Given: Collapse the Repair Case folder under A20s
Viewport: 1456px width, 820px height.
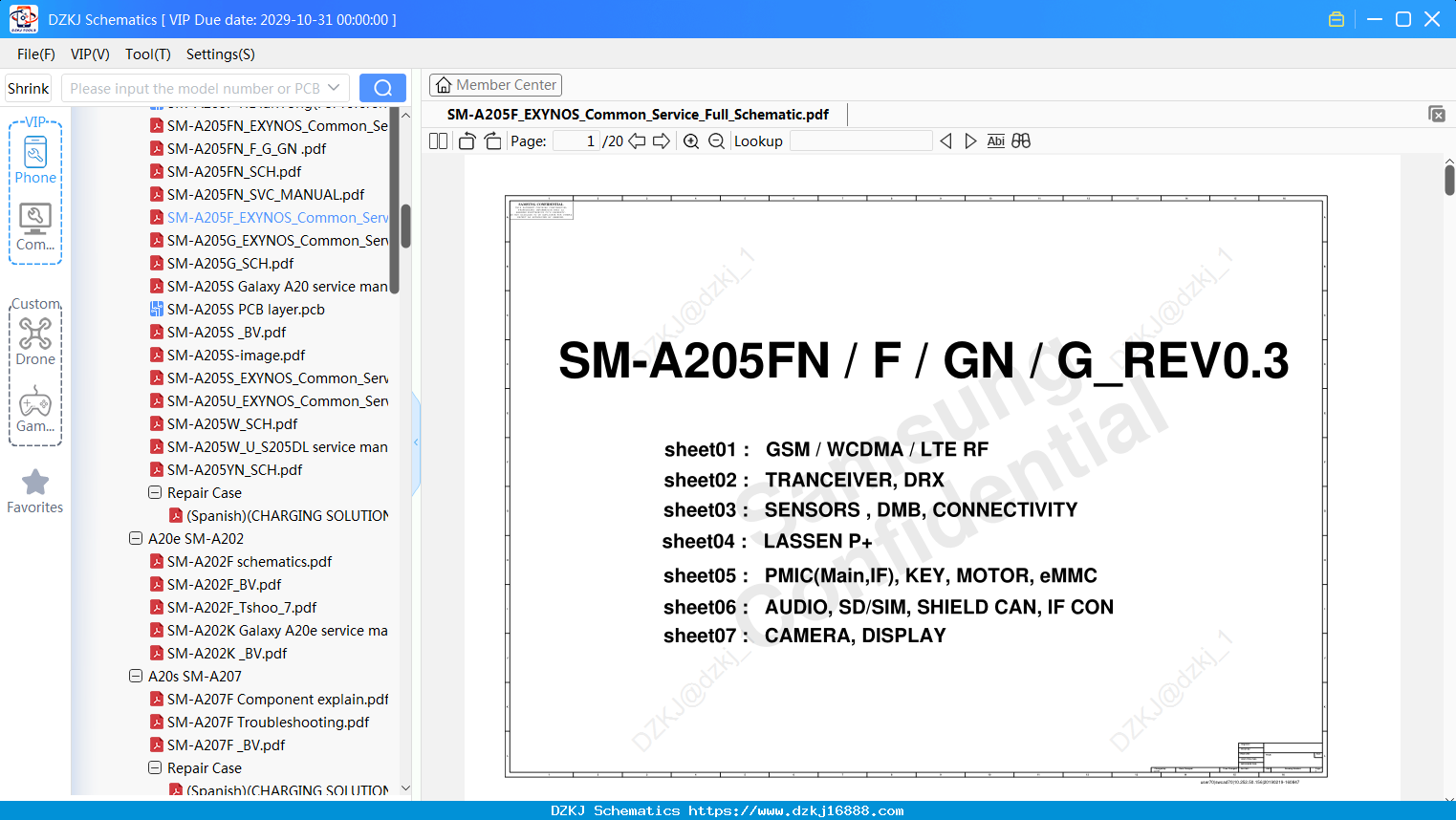Looking at the screenshot, I should coord(155,768).
